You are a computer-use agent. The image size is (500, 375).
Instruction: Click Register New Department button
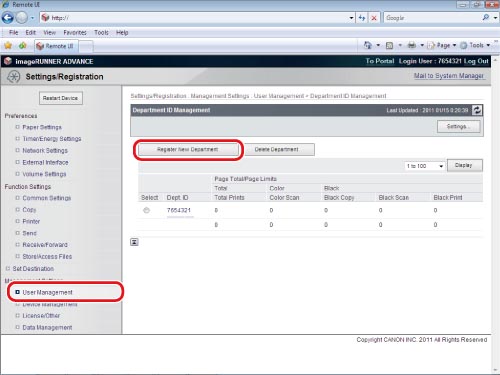tap(188, 149)
